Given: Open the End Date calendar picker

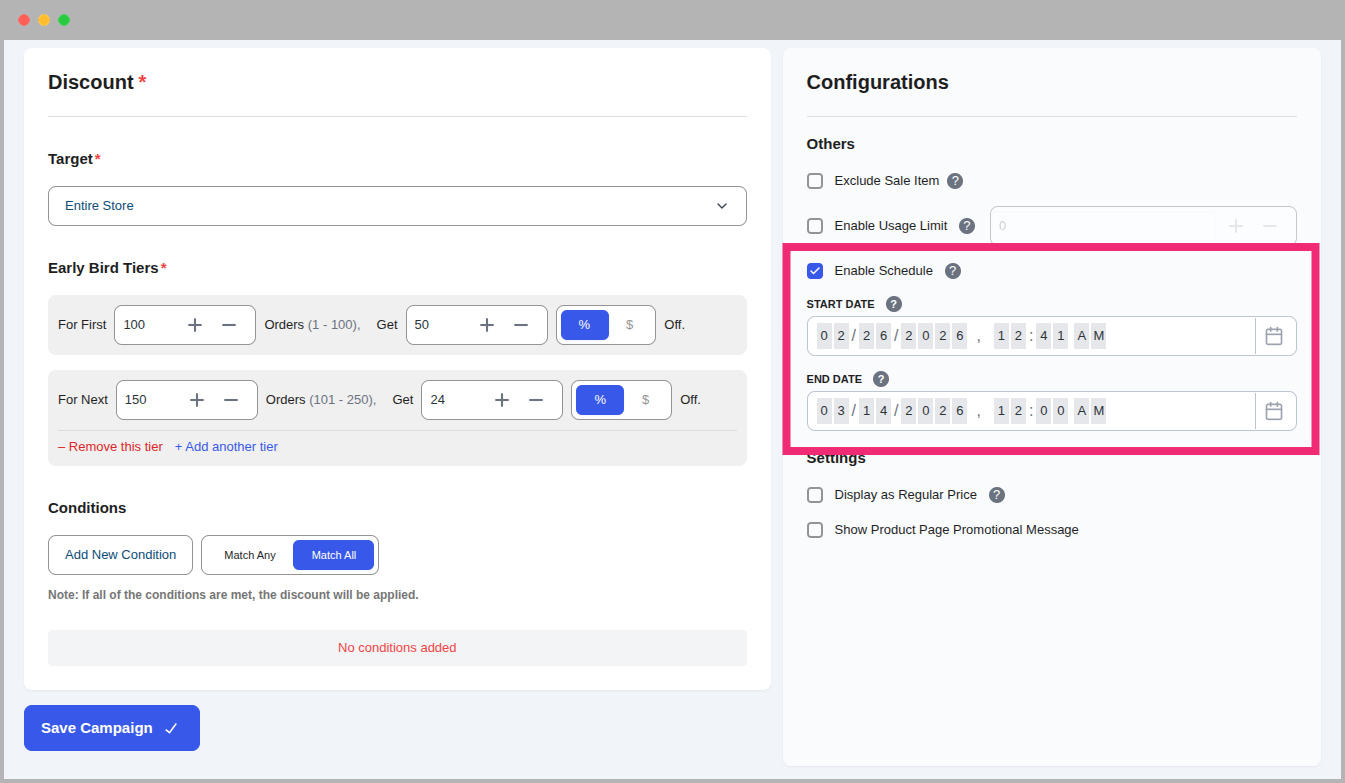Looking at the screenshot, I should coord(1275,410).
